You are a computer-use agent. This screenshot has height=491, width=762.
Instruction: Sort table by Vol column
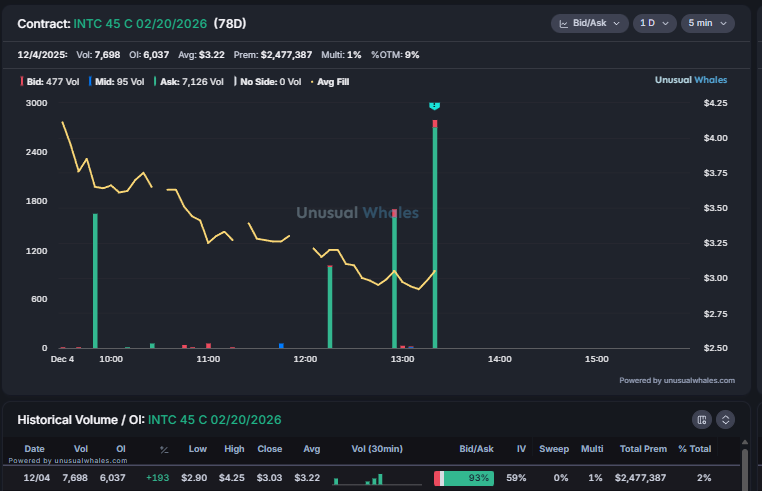(x=81, y=449)
